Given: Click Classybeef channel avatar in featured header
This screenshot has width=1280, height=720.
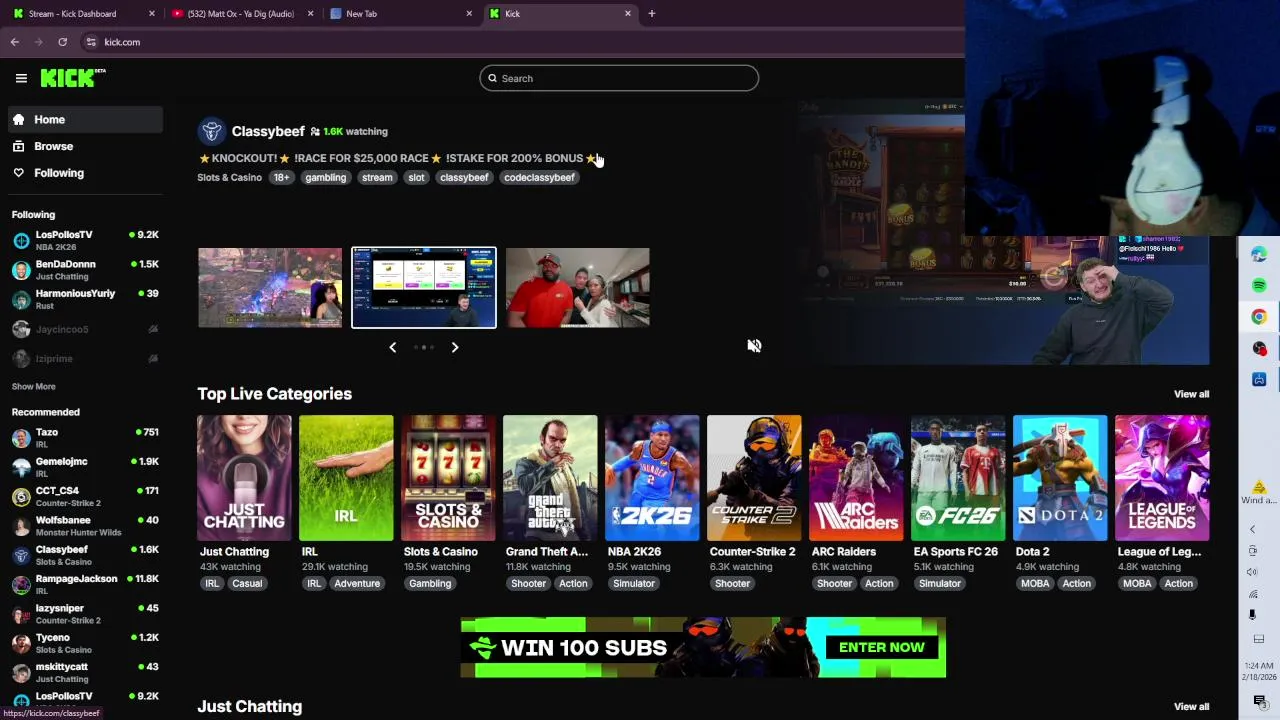Looking at the screenshot, I should (211, 131).
